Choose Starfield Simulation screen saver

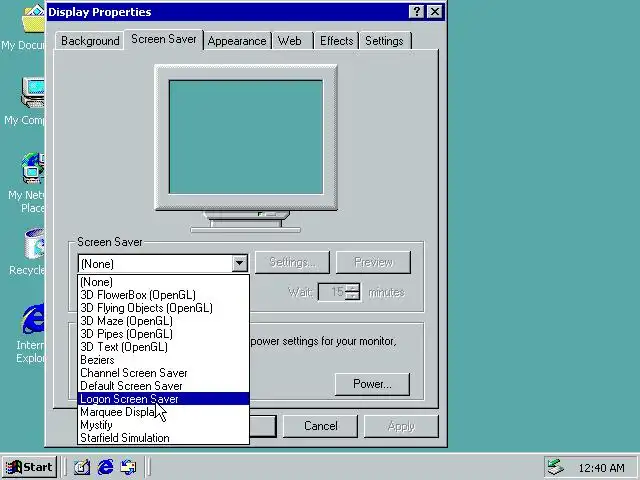(x=163, y=438)
